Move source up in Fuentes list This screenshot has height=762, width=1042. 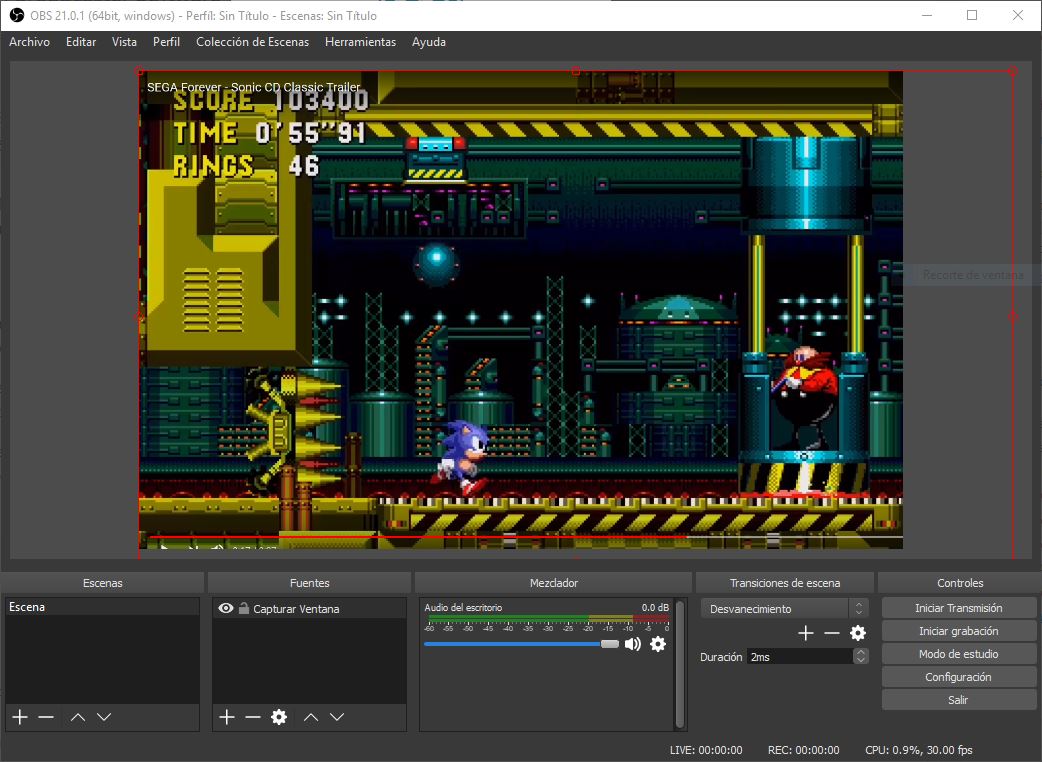click(x=311, y=717)
